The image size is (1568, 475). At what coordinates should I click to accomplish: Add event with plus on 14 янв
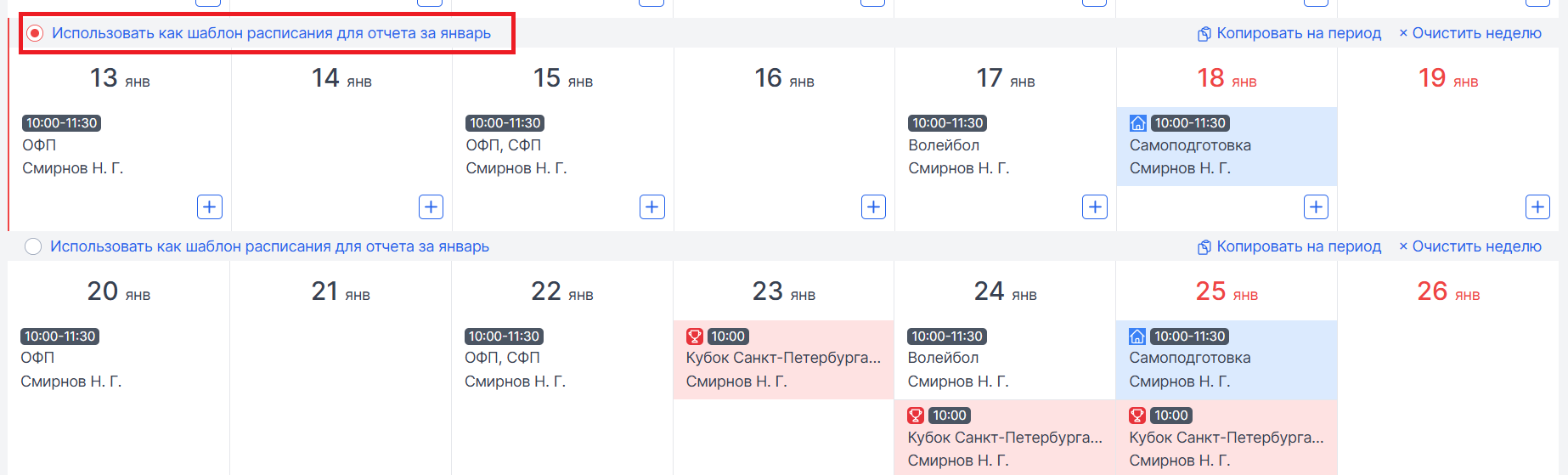431,207
